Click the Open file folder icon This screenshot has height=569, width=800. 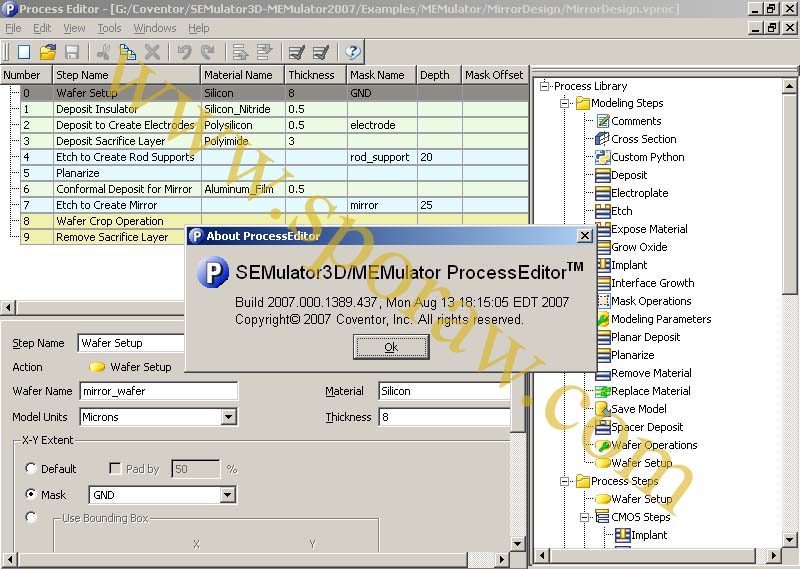point(48,52)
